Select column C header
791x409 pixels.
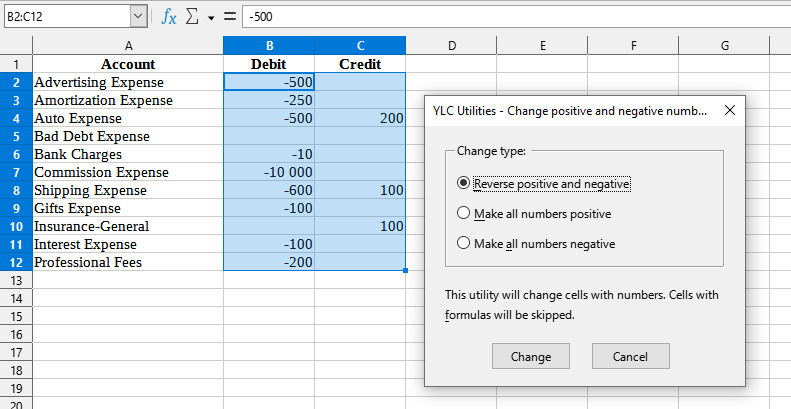[360, 45]
